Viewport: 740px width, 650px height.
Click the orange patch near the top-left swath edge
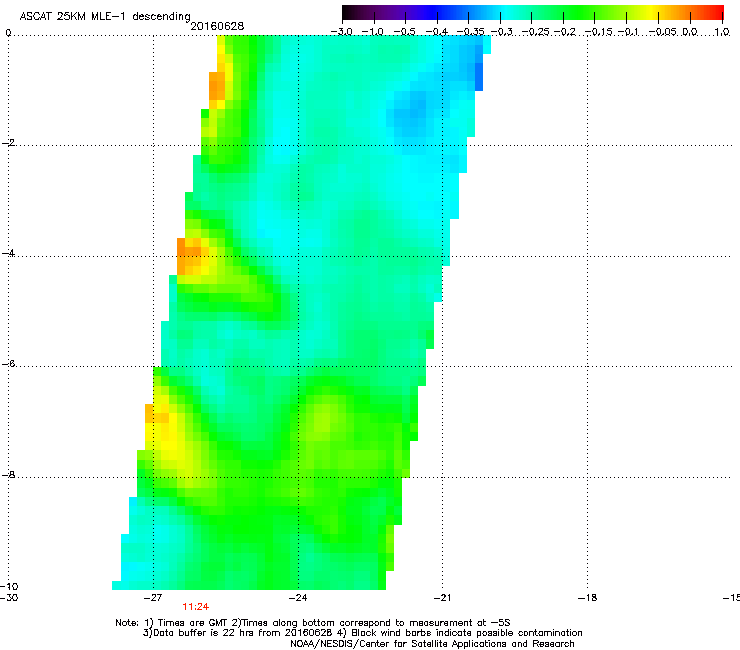[217, 86]
